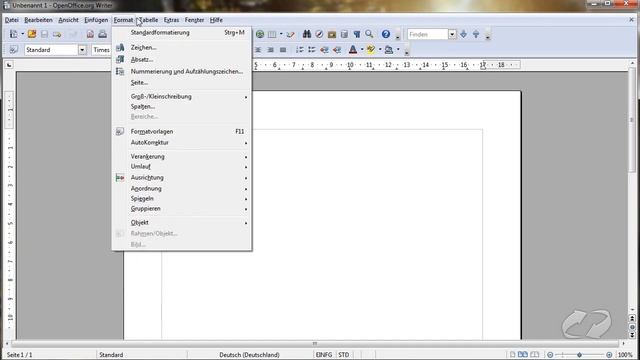The image size is (640, 360).
Task: Click the Align Right icon
Action: coord(270,50)
